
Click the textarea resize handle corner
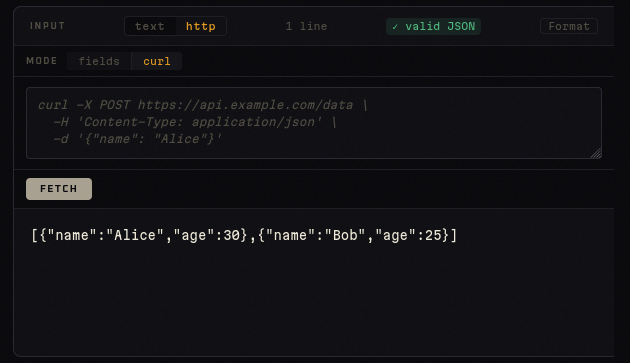[596, 153]
